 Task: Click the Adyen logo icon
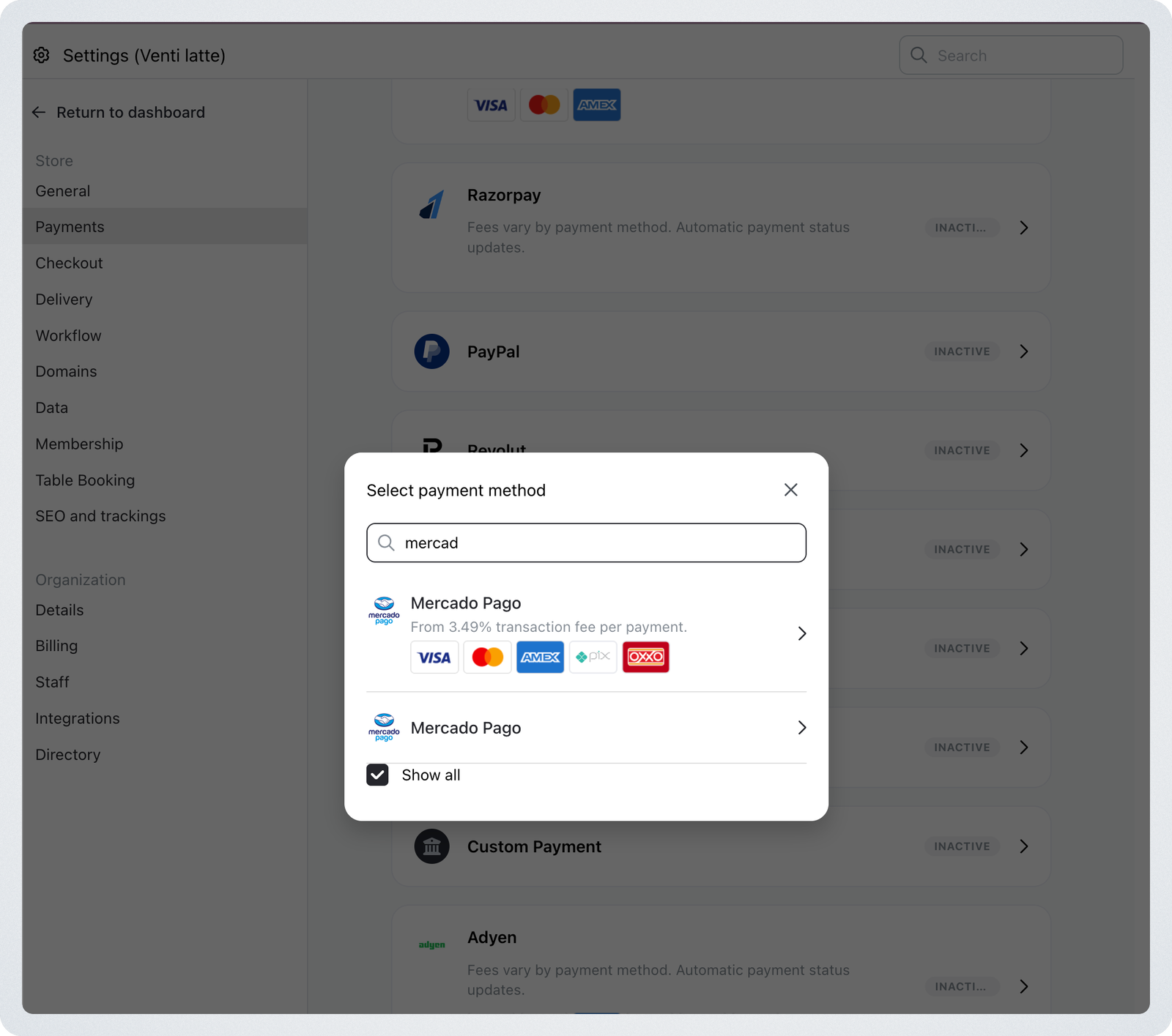pyautogui.click(x=432, y=944)
